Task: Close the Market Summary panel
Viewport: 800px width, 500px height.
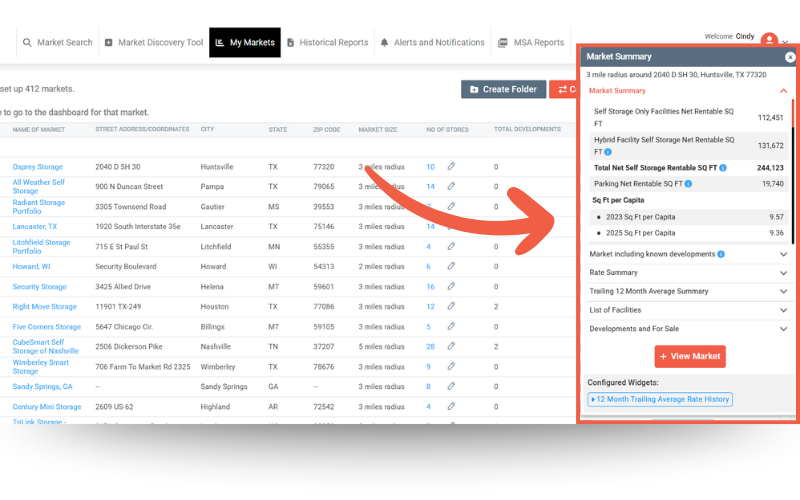Action: point(790,57)
